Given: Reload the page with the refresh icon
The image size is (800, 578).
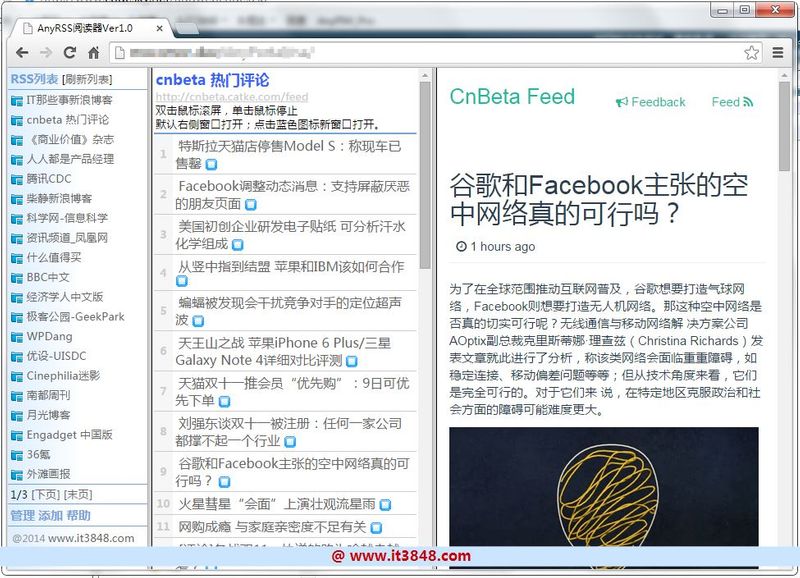Looking at the screenshot, I should pos(70,52).
